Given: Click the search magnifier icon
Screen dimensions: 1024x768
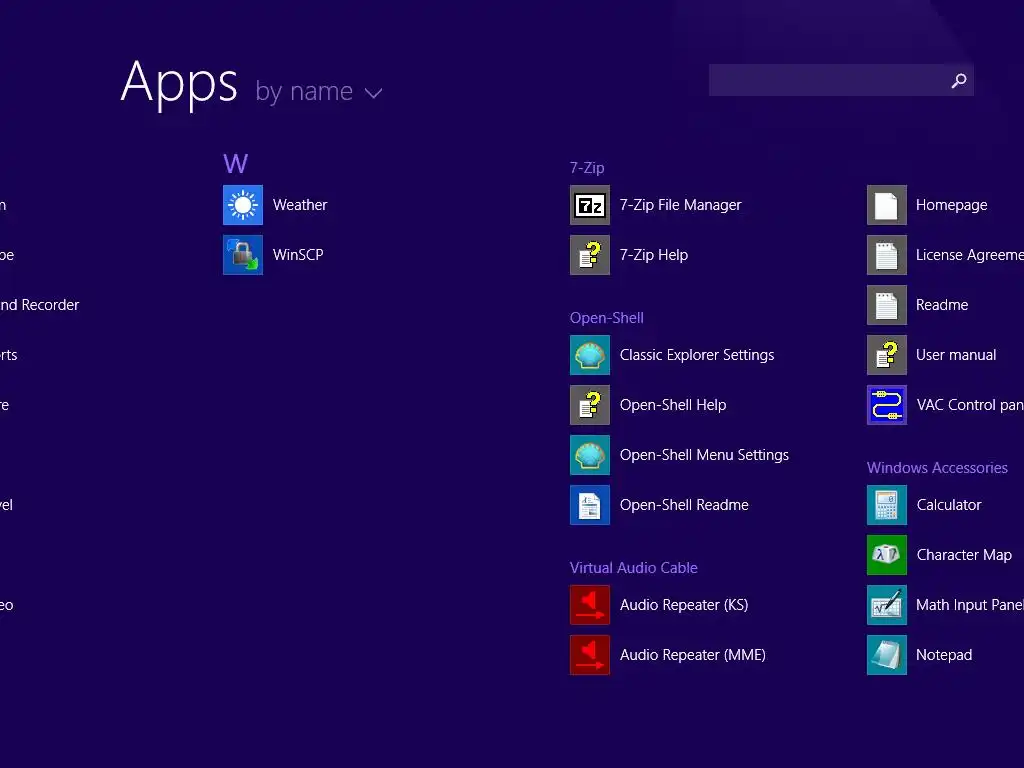Looking at the screenshot, I should [x=959, y=80].
